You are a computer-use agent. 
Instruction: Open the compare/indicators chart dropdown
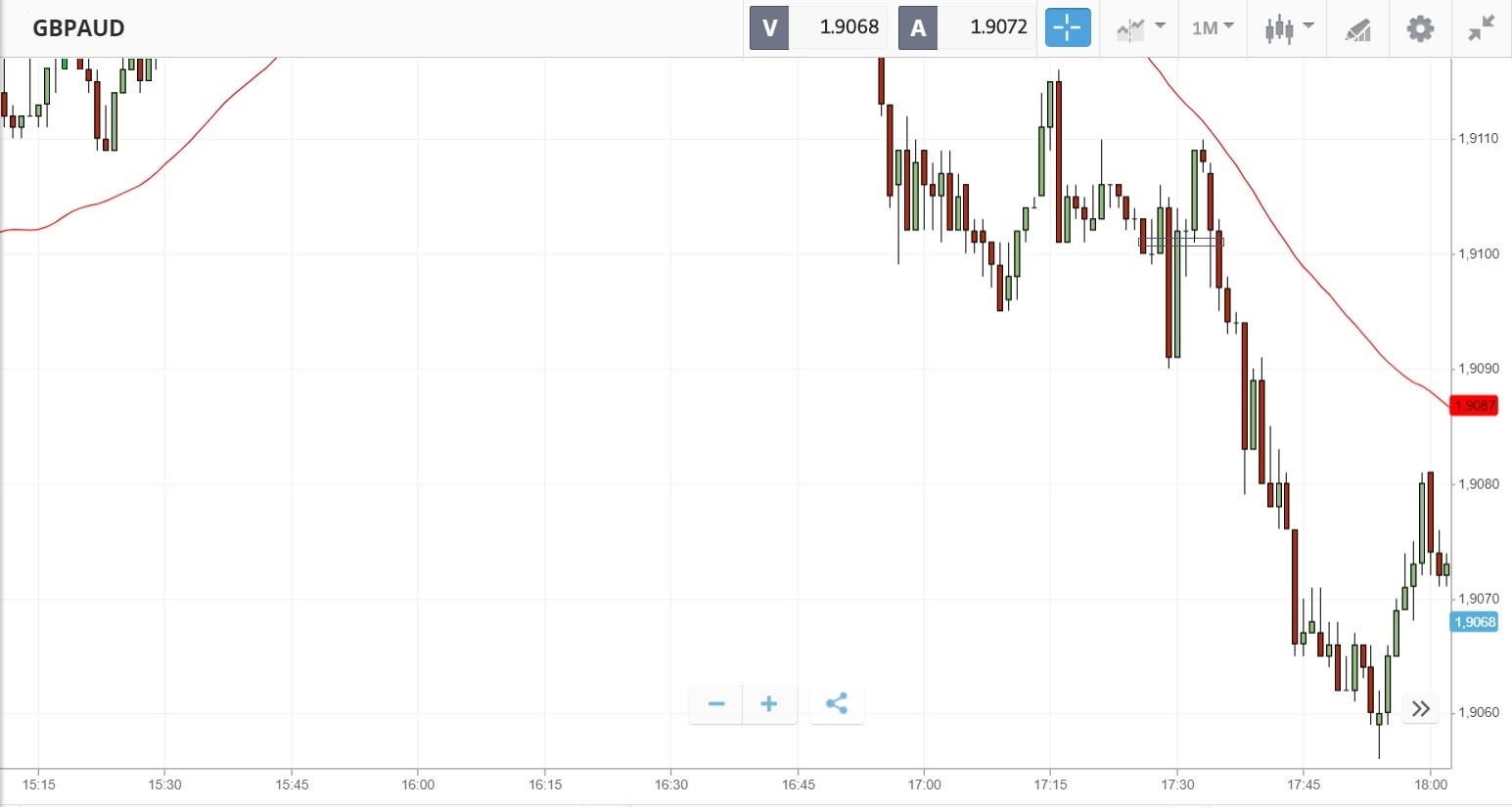[x=1140, y=28]
